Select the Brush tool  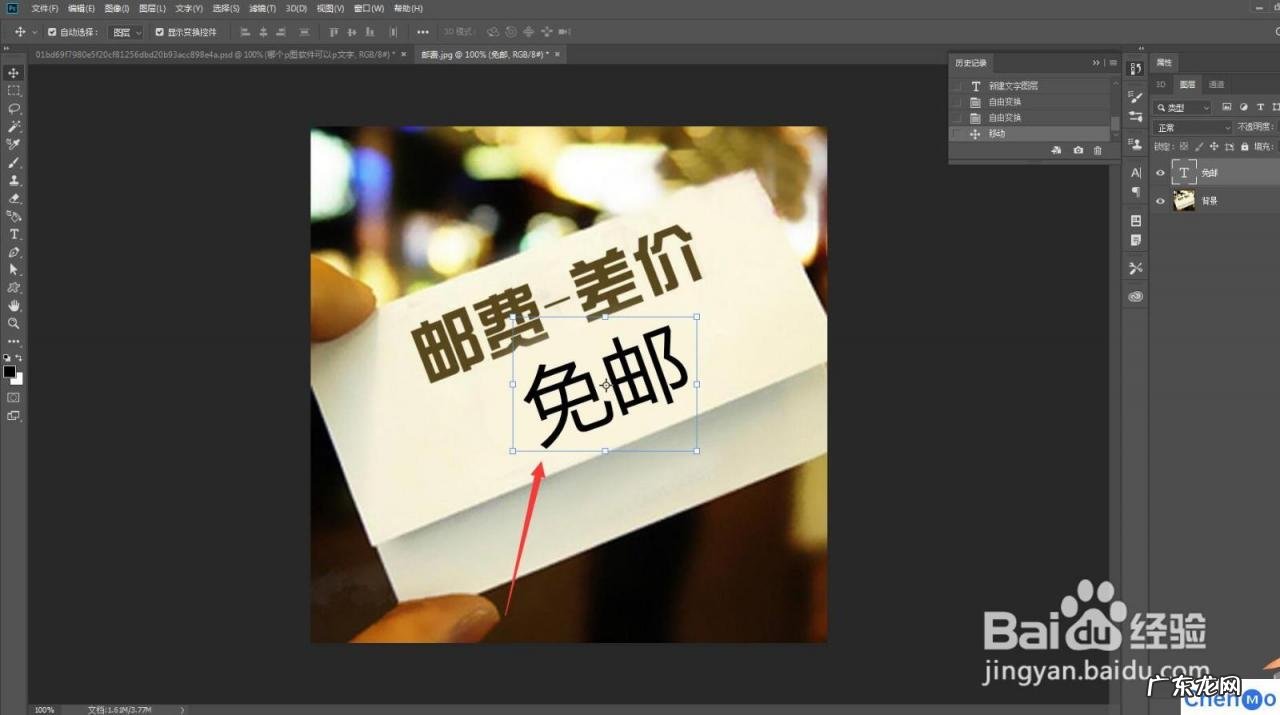click(x=14, y=162)
